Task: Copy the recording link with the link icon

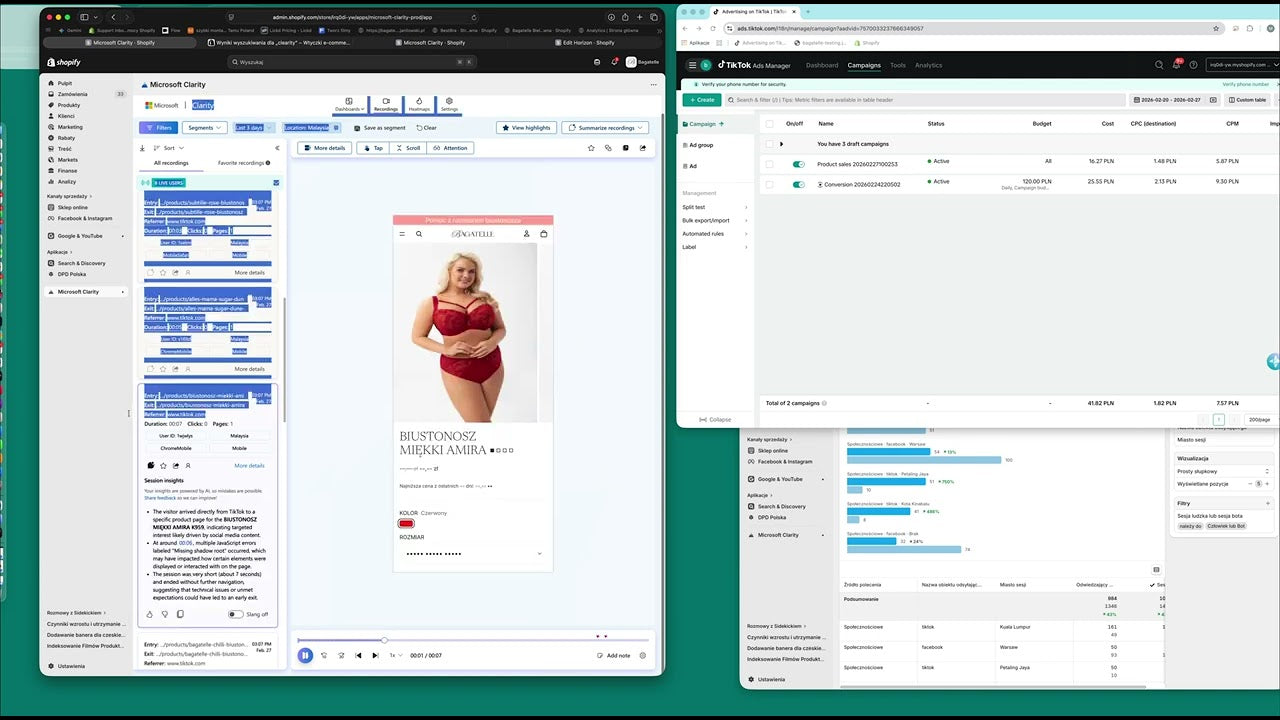Action: [x=608, y=147]
